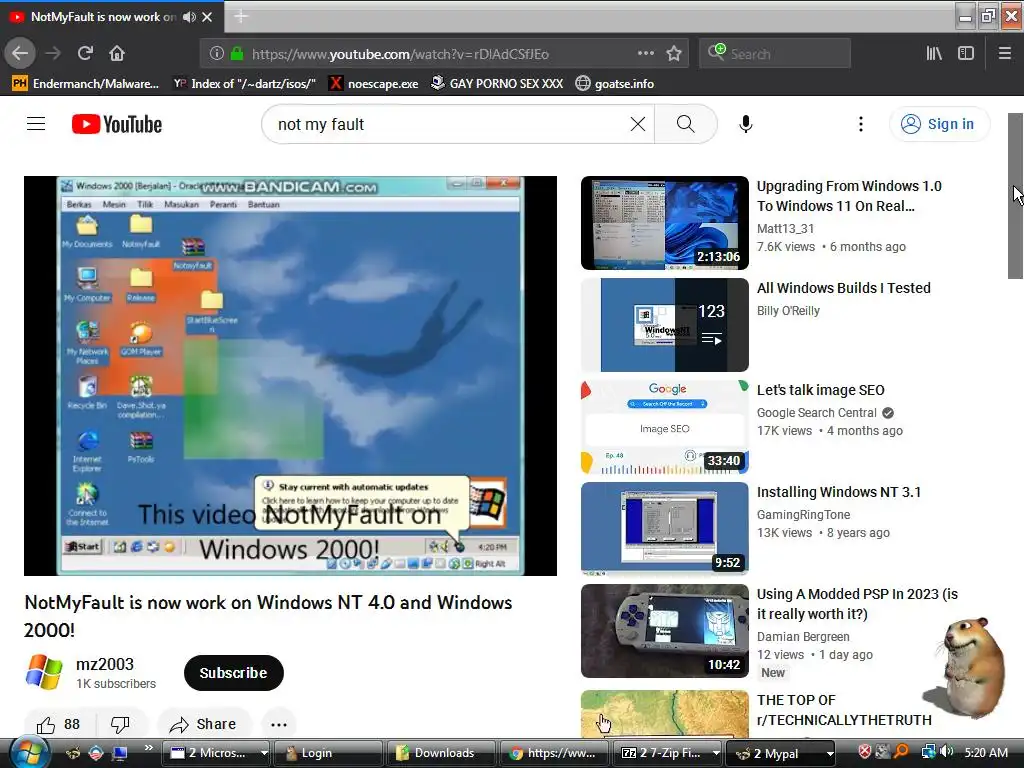1024x768 pixels.
Task: Click the 5:20 AM taskbar clock
Action: click(x=986, y=753)
